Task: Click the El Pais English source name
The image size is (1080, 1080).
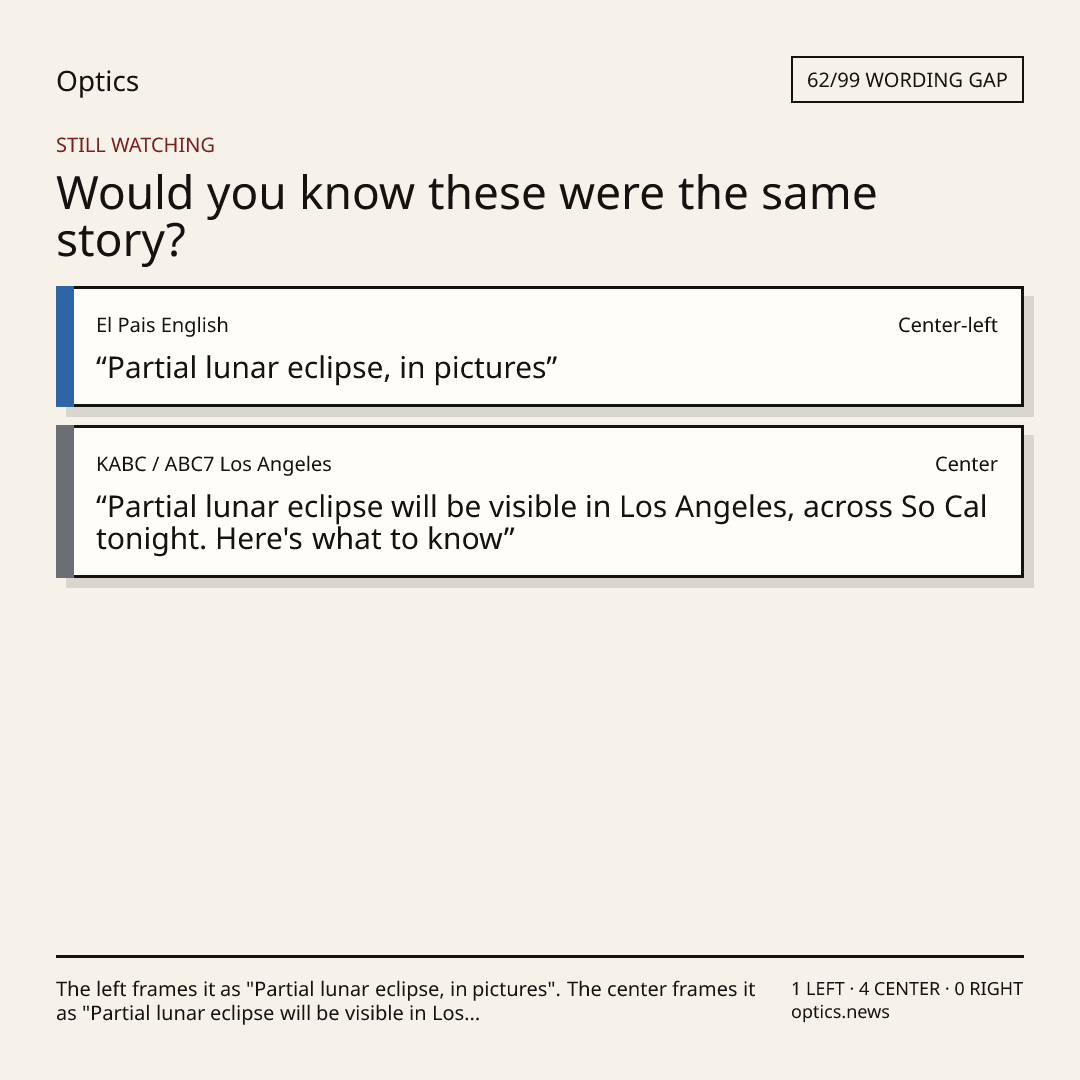Action: (162, 325)
